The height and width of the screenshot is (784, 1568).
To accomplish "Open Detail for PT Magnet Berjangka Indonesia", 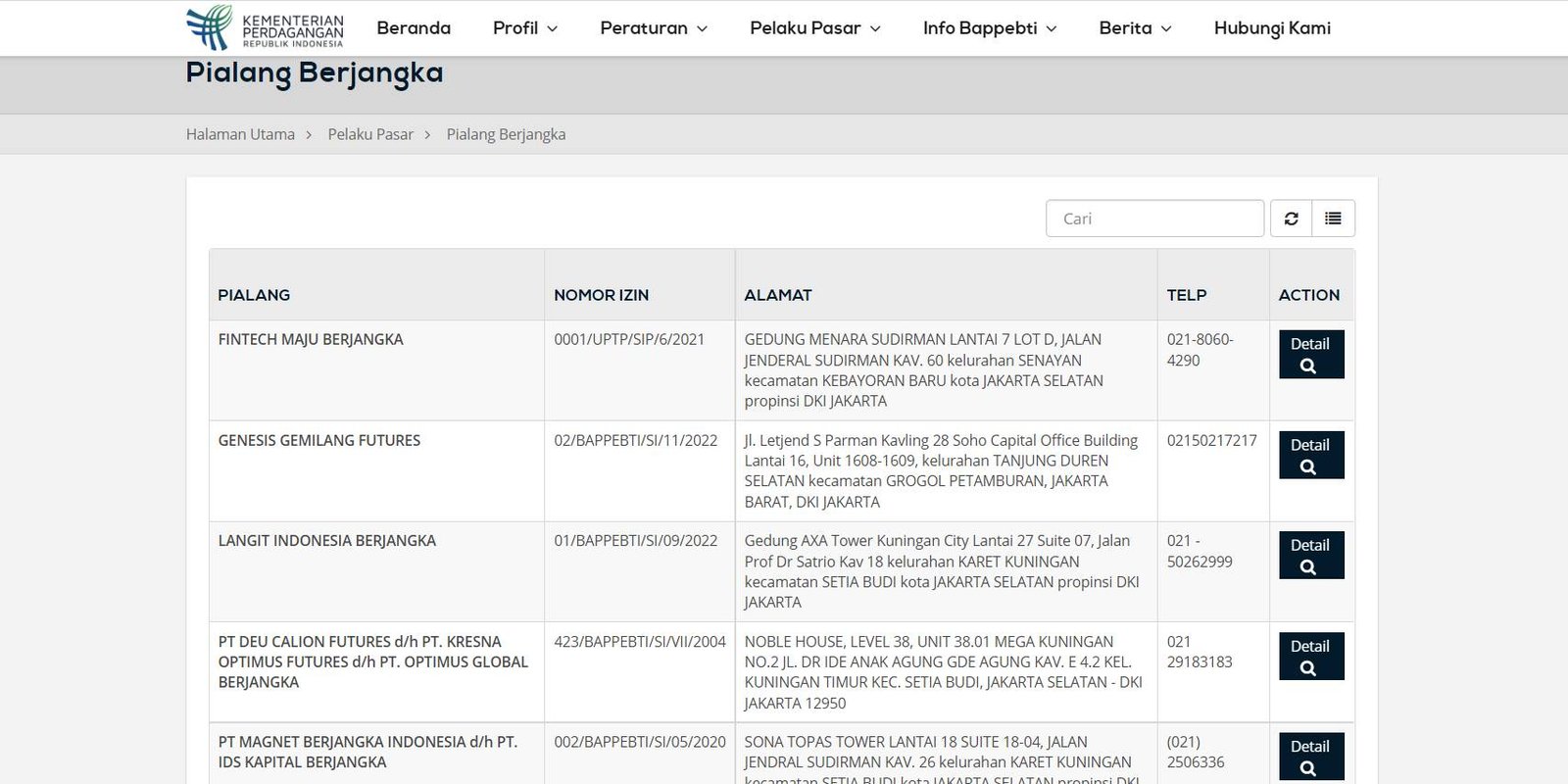I will click(1311, 757).
